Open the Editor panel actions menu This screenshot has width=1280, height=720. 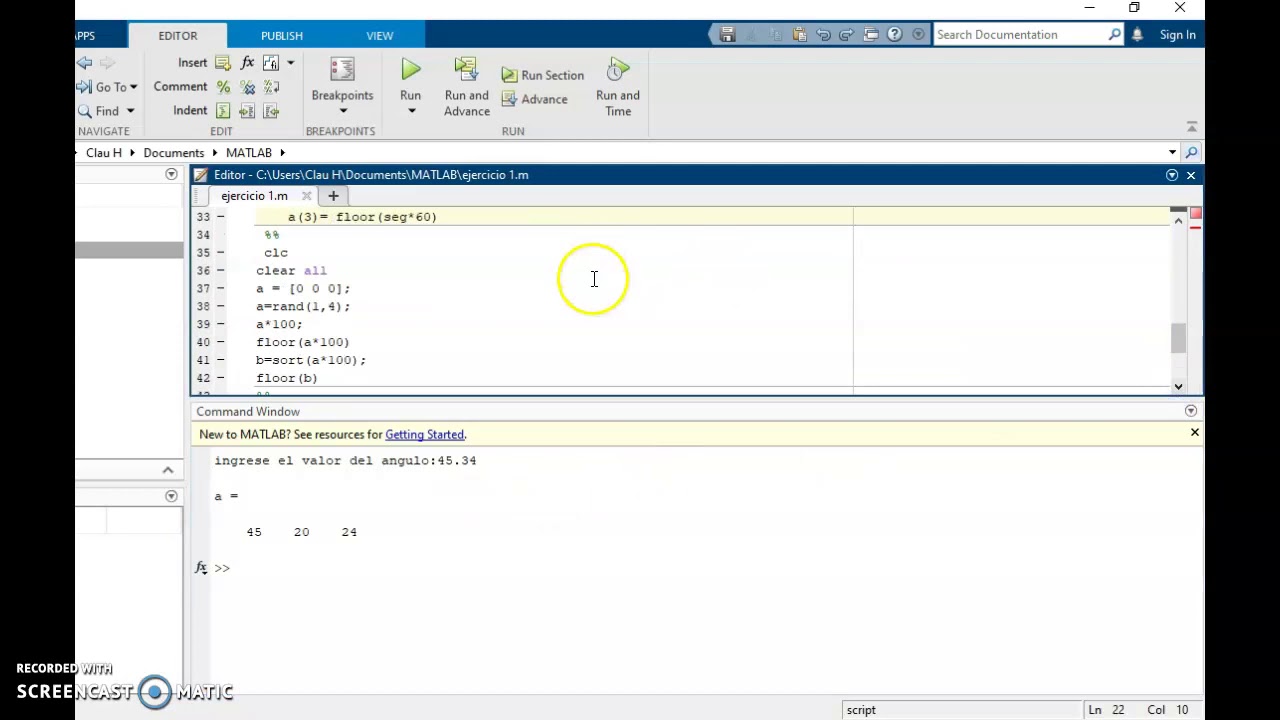(x=1172, y=175)
